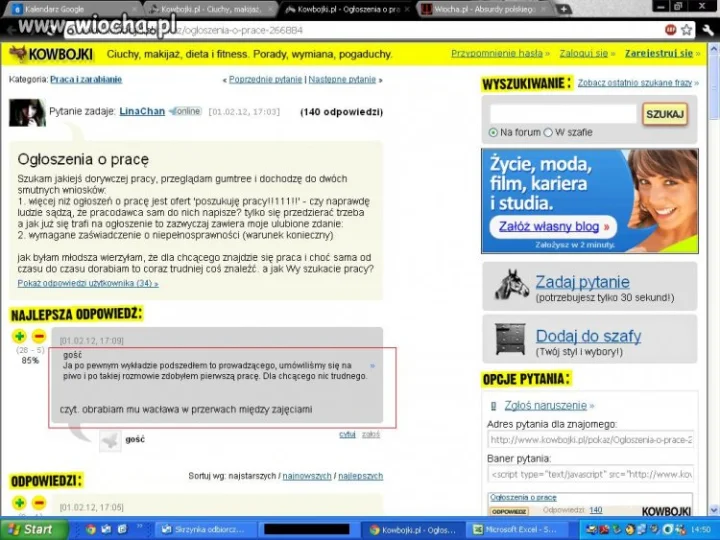Viewport: 720px width, 540px height.
Task: Click the small arrow inside the quoted answer
Action: 372,366
